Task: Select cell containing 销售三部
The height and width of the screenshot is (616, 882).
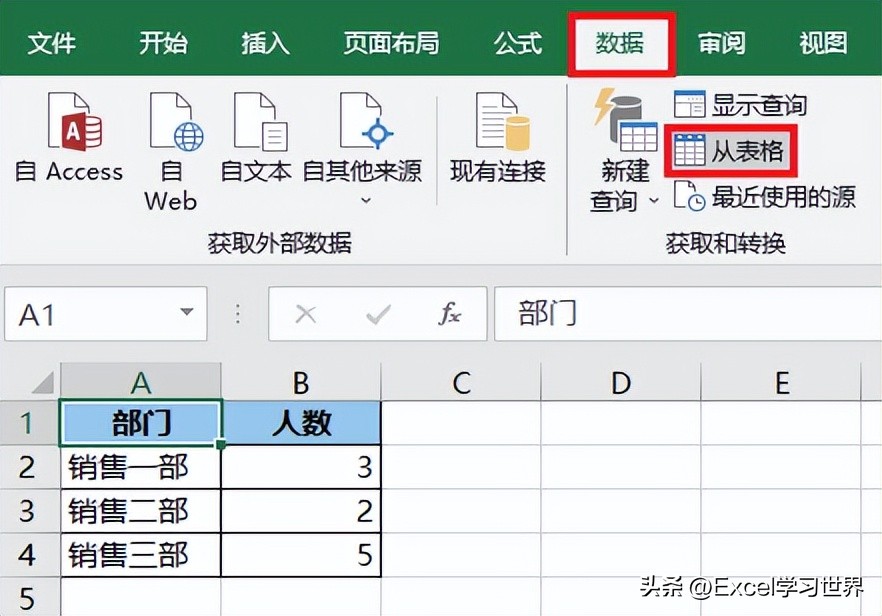Action: 141,555
